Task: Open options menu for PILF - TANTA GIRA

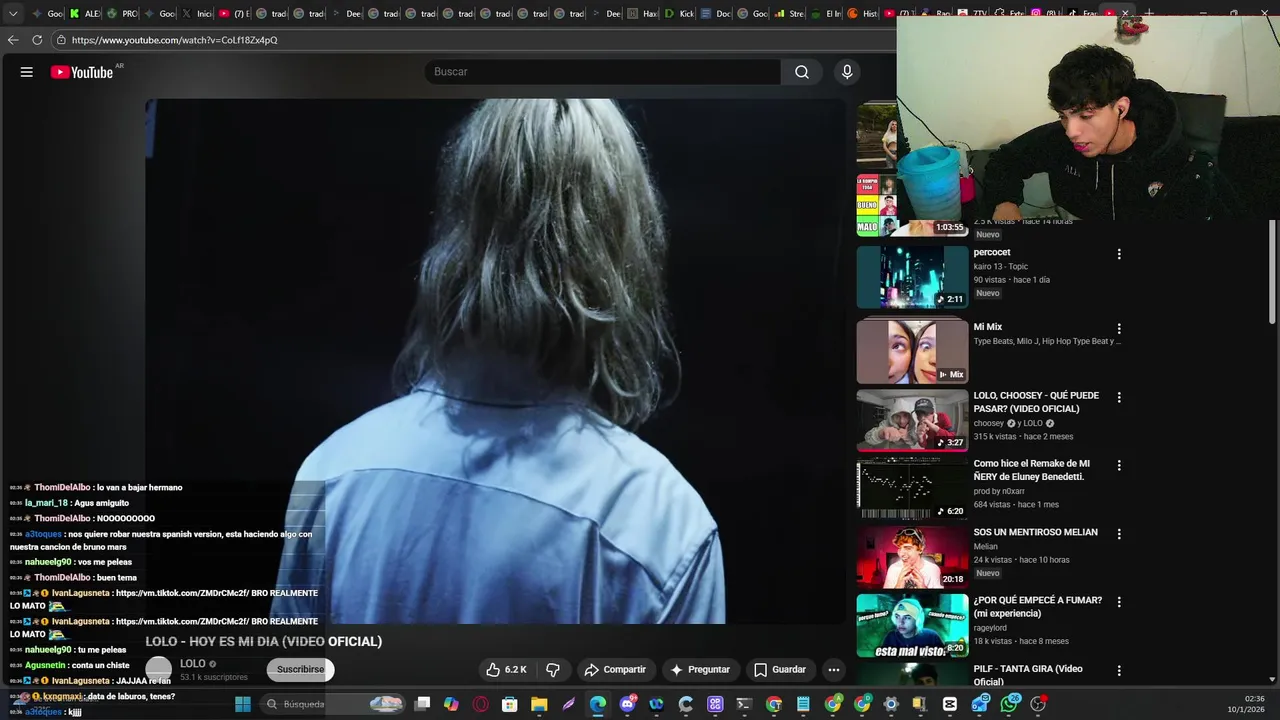Action: 1119,670
